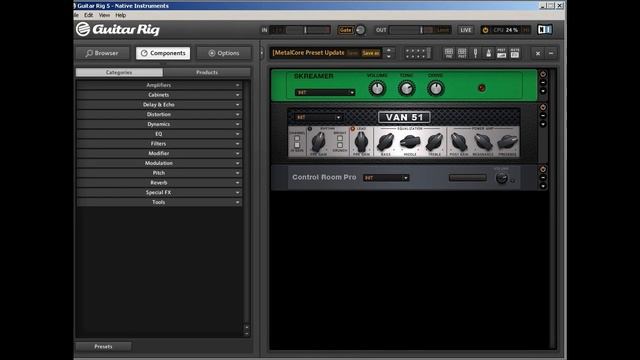Viewport: 640px width, 360px height.
Task: Click the Van 51 Bass knob
Action: 385,142
